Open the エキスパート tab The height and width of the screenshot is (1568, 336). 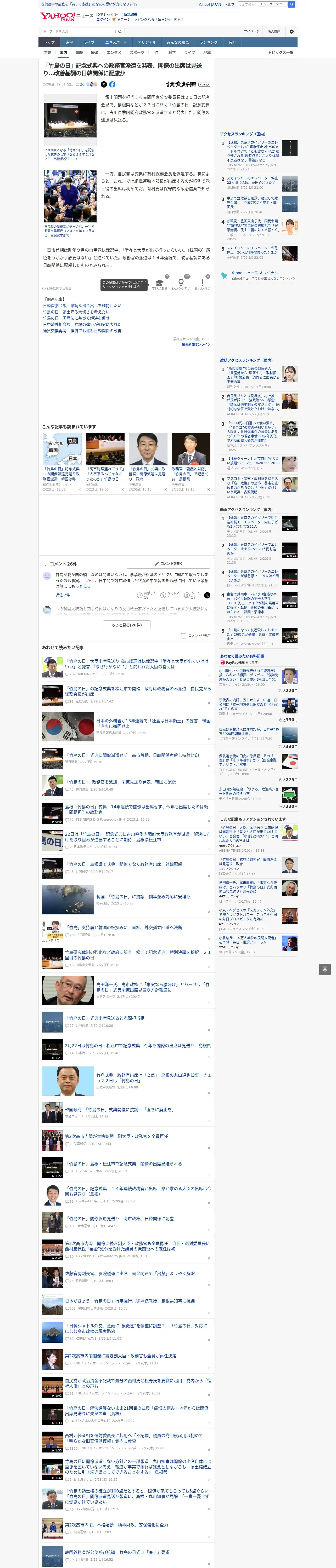pyautogui.click(x=116, y=43)
